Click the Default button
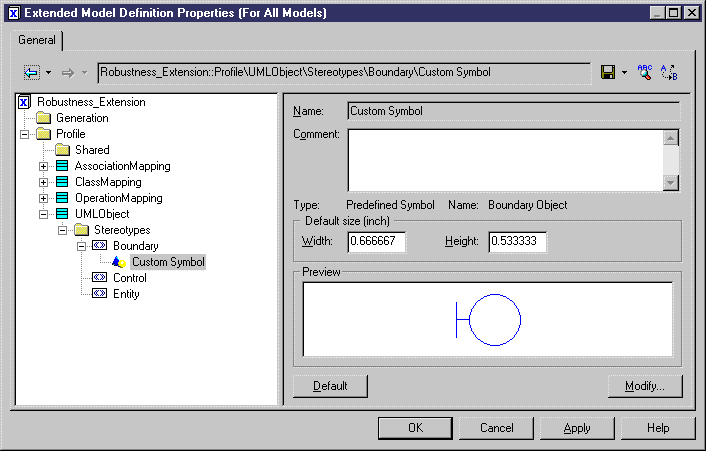Screen dimensions: 706x451 (330, 386)
